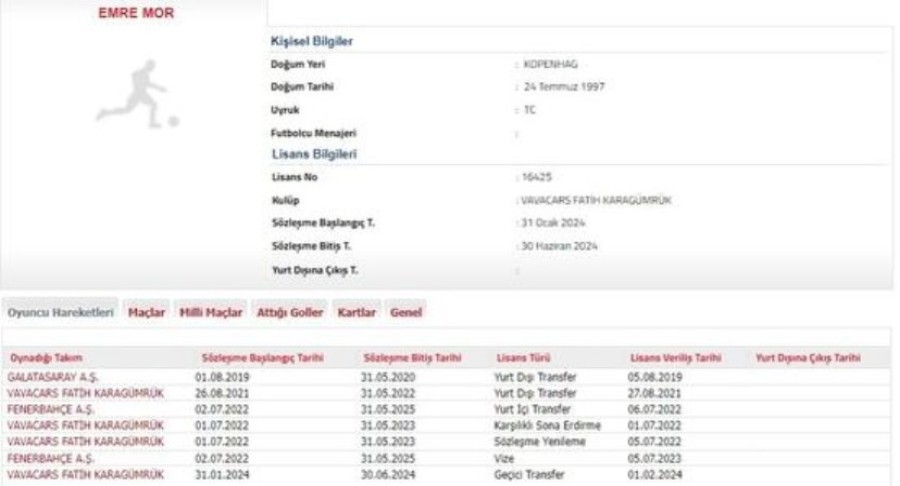This screenshot has width=900, height=486.
Task: Click the player silhouette placeholder image
Action: pyautogui.click(x=138, y=94)
